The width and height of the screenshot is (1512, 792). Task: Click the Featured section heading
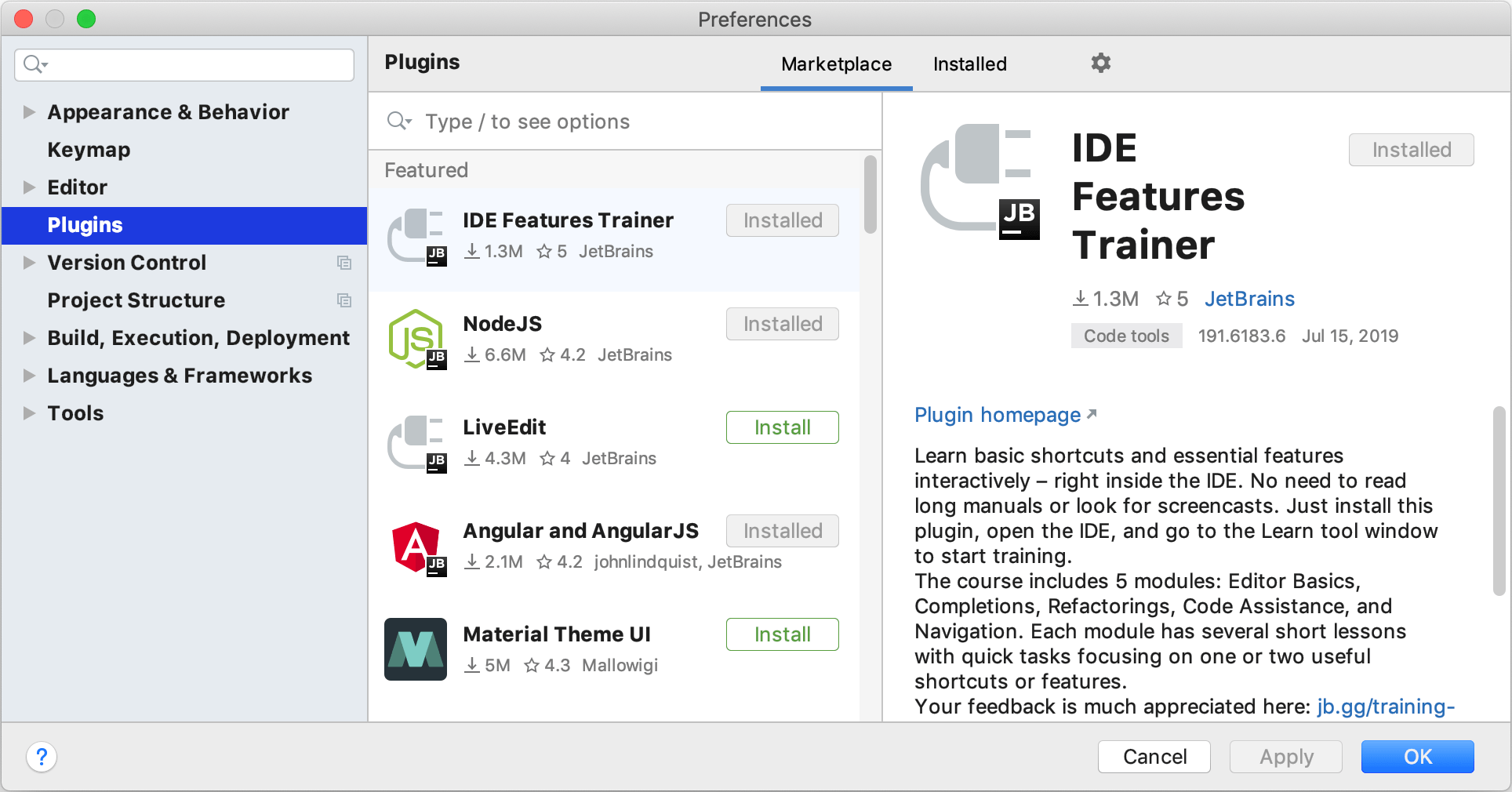pyautogui.click(x=426, y=170)
